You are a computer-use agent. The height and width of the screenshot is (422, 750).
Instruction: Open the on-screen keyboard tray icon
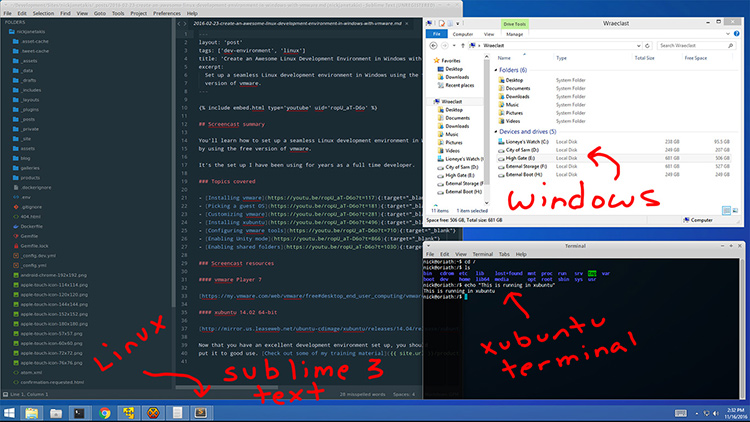coord(681,413)
